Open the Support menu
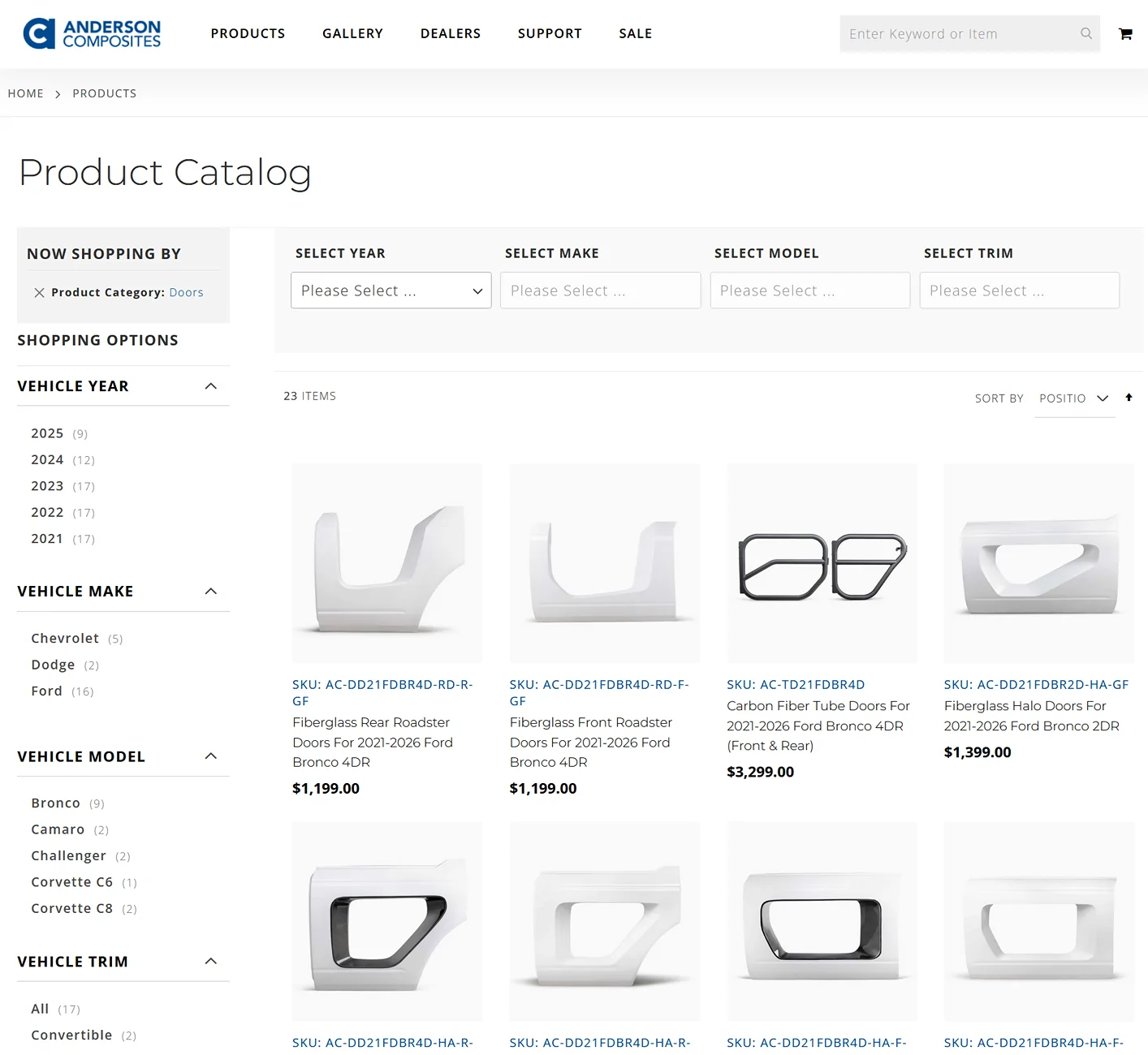This screenshot has width=1148, height=1055. click(550, 34)
